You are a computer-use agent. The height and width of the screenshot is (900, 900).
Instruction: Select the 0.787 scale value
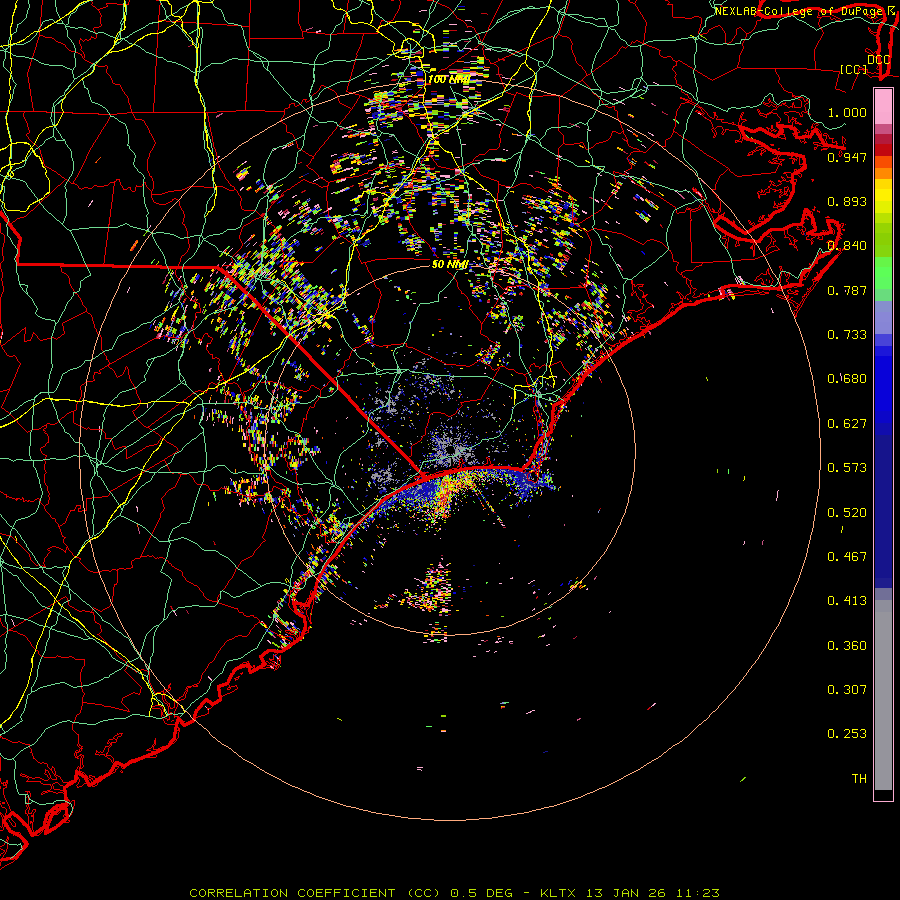click(847, 290)
